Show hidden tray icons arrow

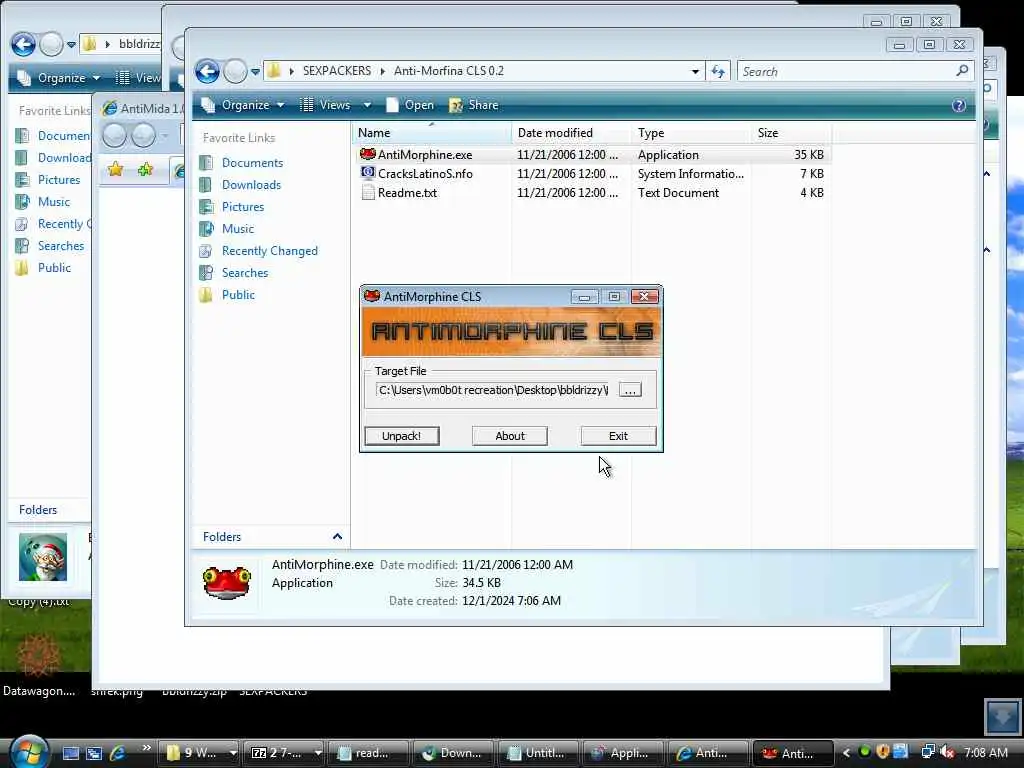click(846, 753)
